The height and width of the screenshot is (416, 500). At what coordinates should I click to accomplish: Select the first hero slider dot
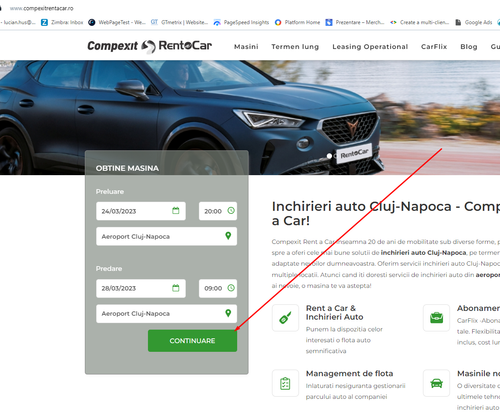coord(329,156)
